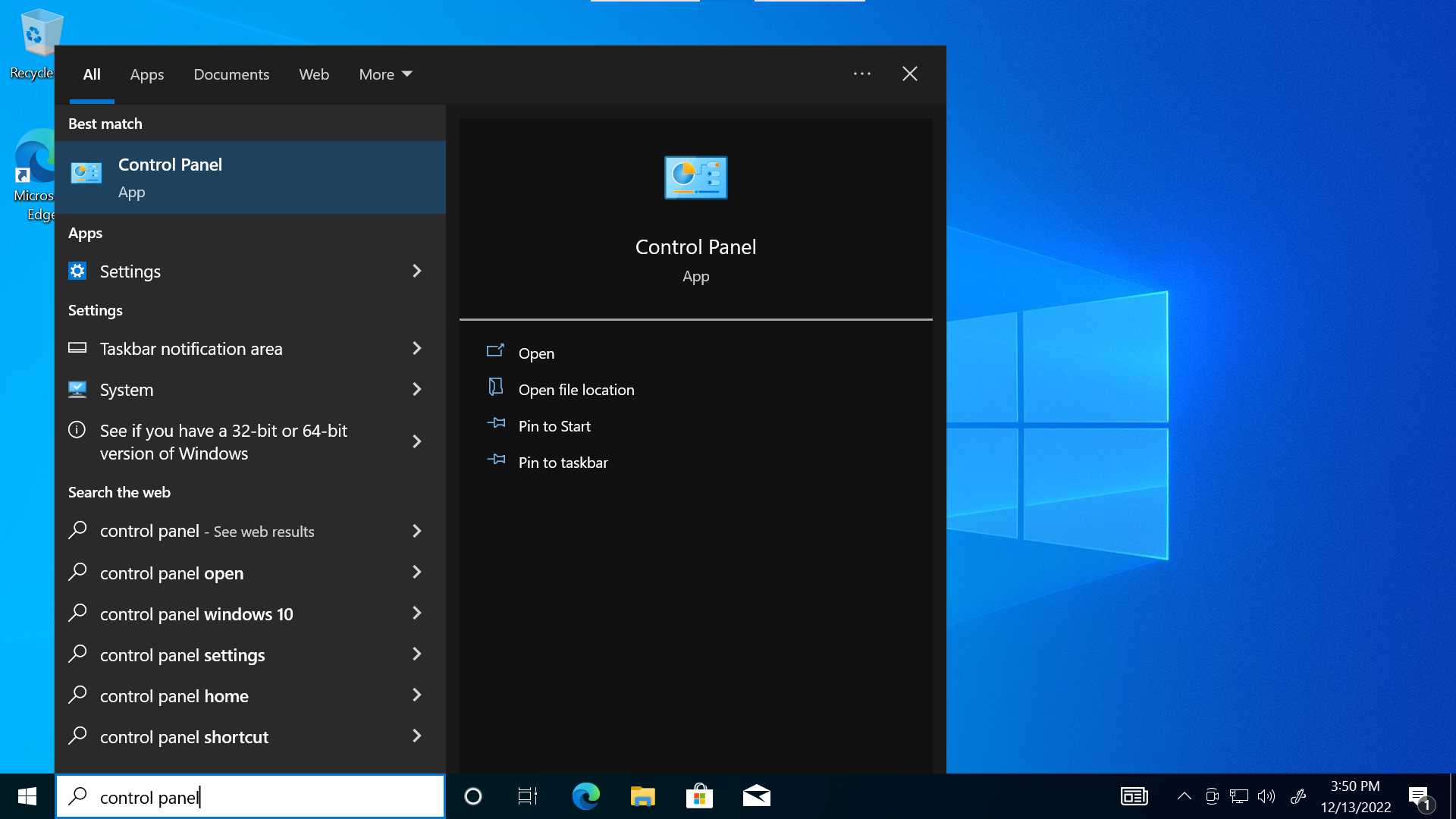
Task: Open the search options ellipsis menu
Action: point(861,74)
